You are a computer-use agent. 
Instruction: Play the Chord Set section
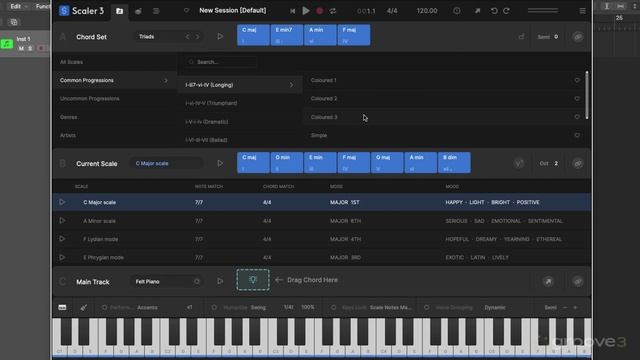pos(220,37)
